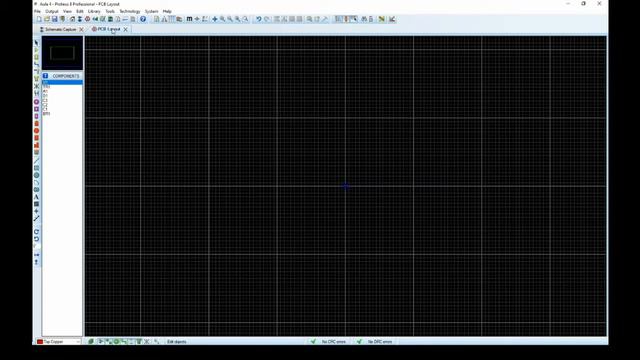The image size is (640, 360).
Task: Select the Ratsnest Mode tool
Action: (36, 86)
